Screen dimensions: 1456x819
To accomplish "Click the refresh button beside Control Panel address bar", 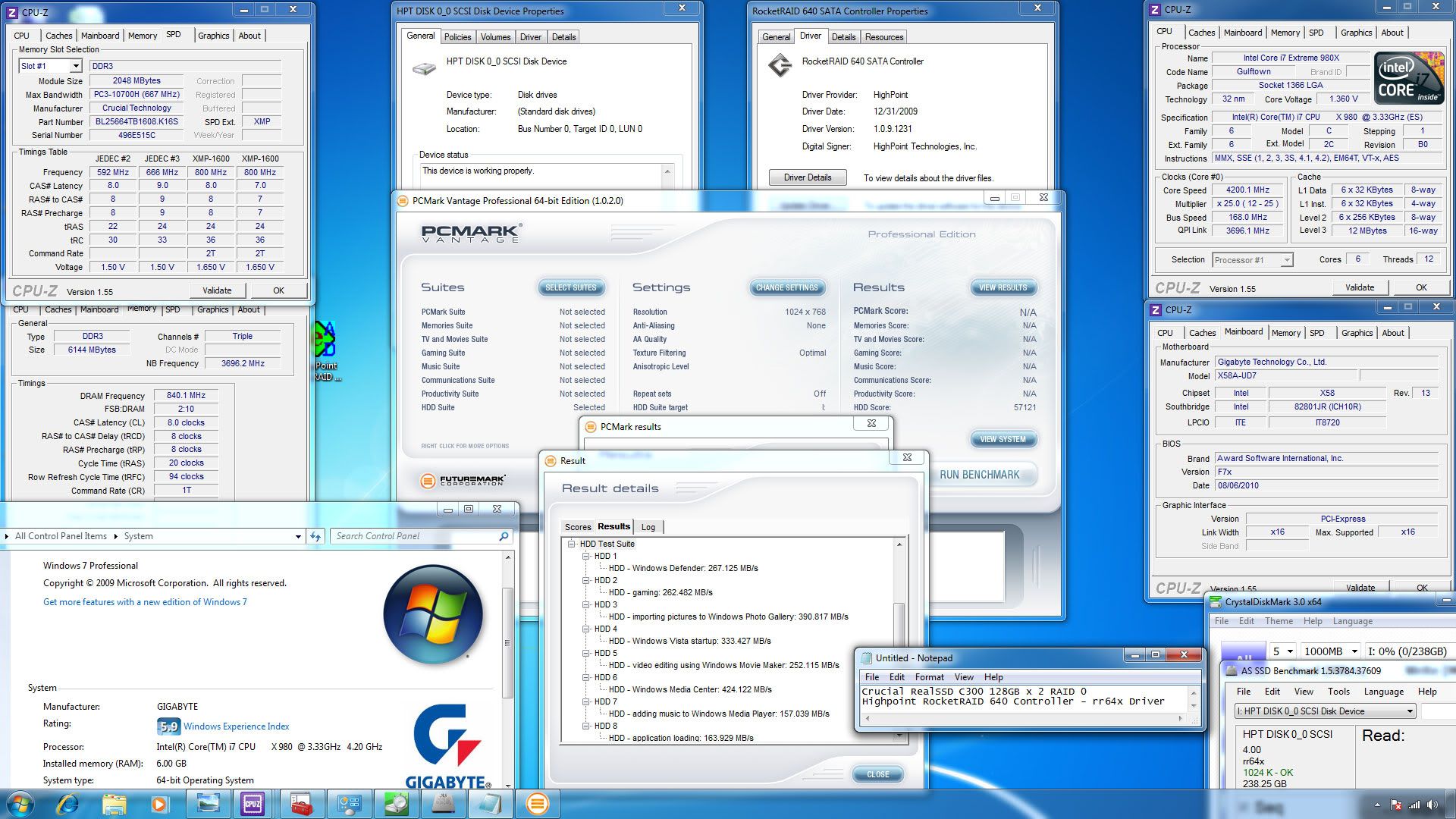I will [315, 536].
